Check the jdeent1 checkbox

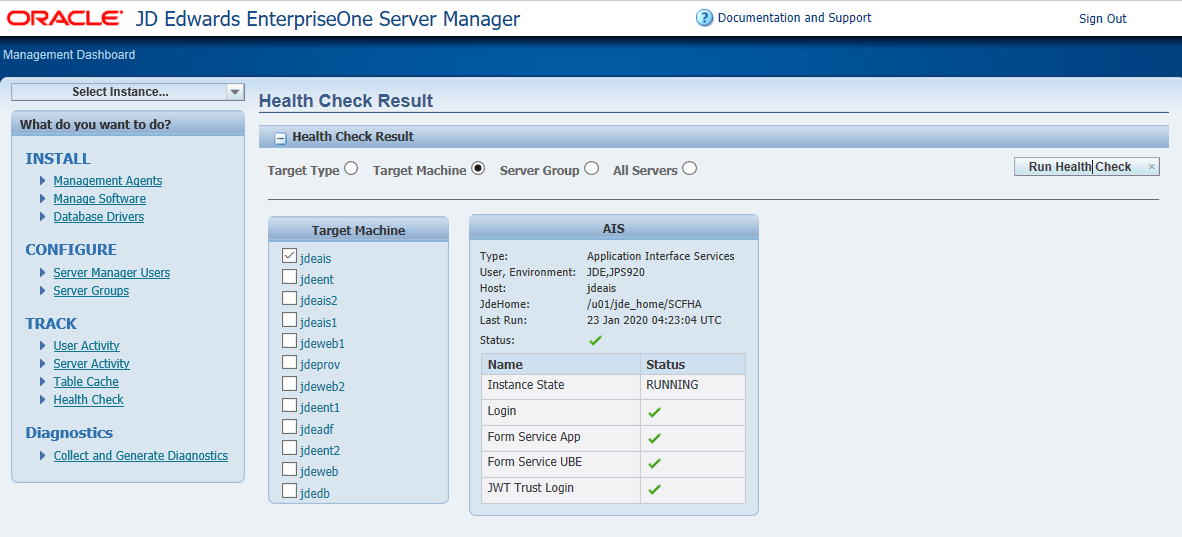pos(289,405)
